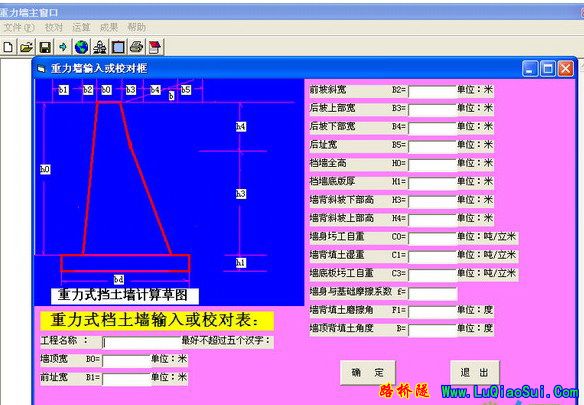Click the 挡墙全高 H0 input field
The height and width of the screenshot is (405, 584).
(x=433, y=165)
